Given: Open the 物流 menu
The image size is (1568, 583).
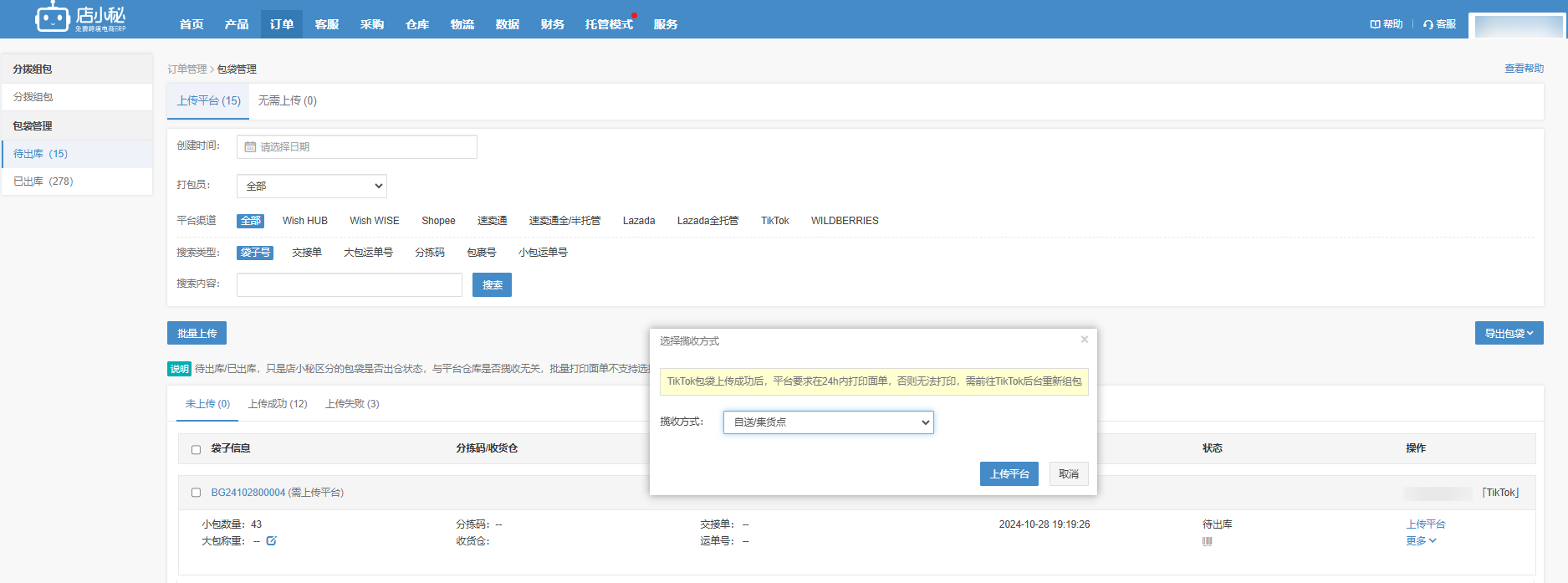Looking at the screenshot, I should 462,24.
